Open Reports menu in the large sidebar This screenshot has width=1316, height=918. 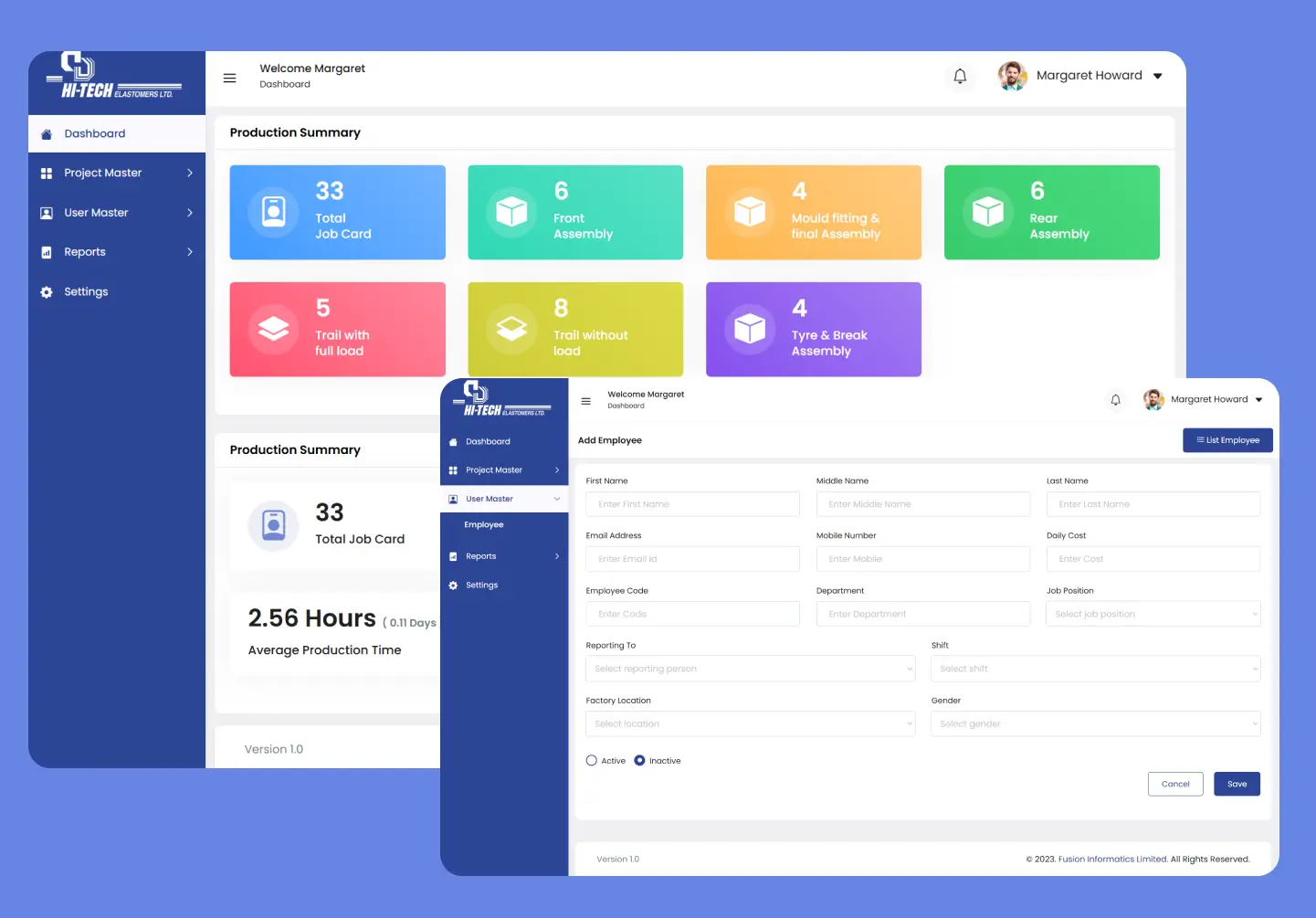click(x=117, y=252)
